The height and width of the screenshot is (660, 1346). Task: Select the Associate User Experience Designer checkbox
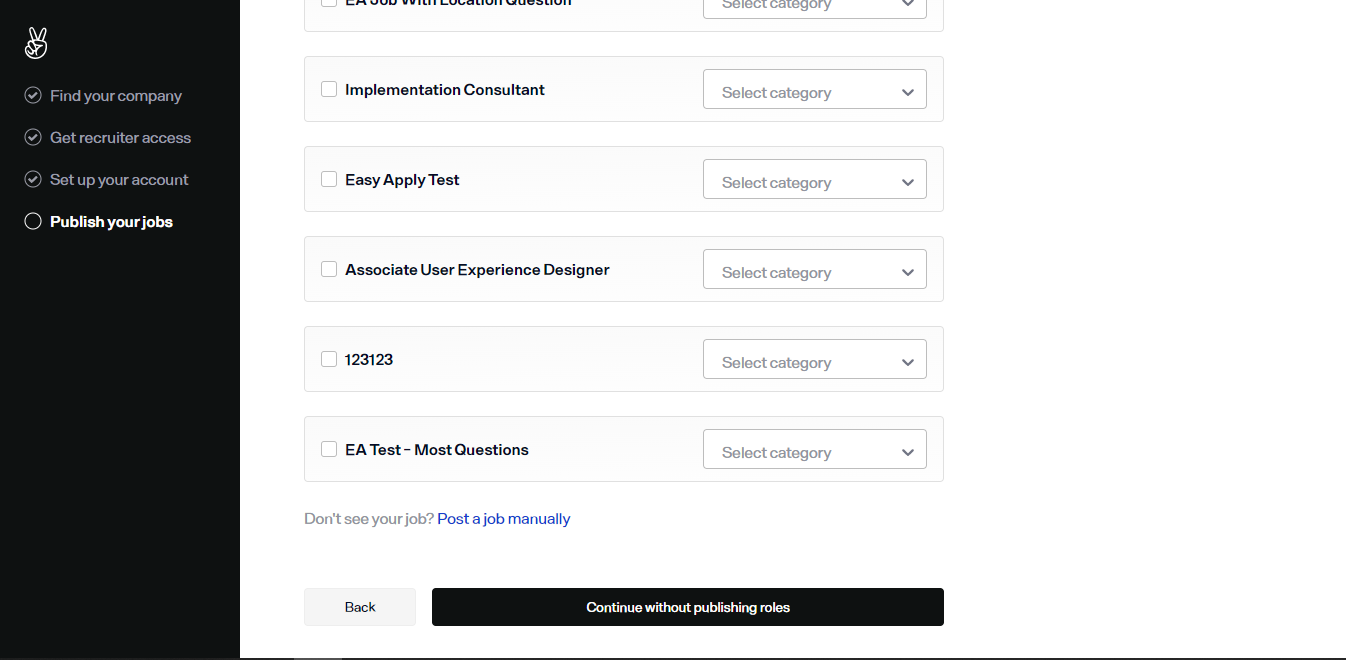pos(329,269)
